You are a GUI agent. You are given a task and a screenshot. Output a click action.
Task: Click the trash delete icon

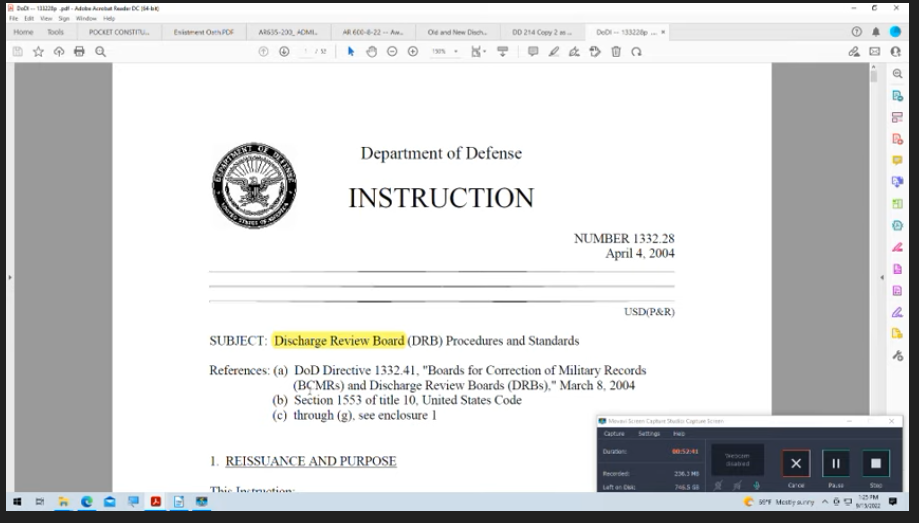(x=616, y=52)
